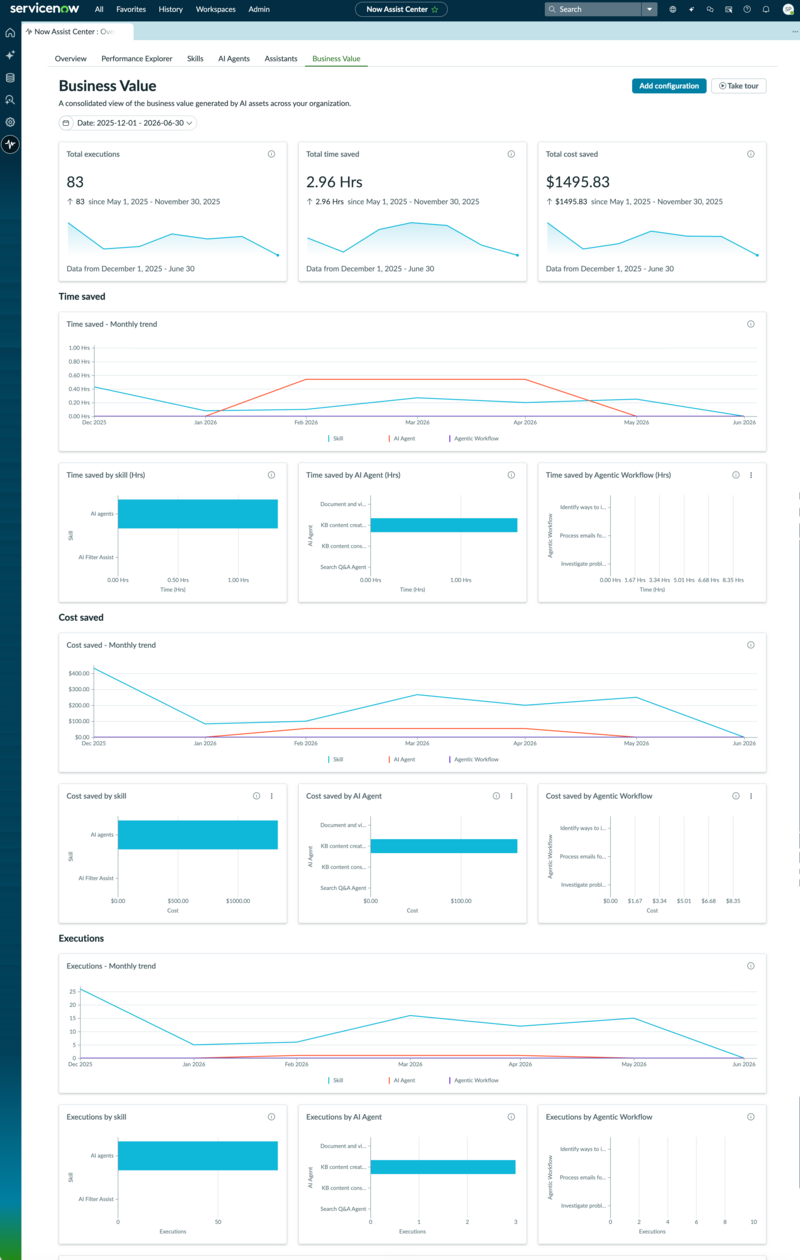Viewport: 800px width, 1260px height.
Task: Click info icon on Time saved - Monthly trend
Action: click(x=751, y=324)
